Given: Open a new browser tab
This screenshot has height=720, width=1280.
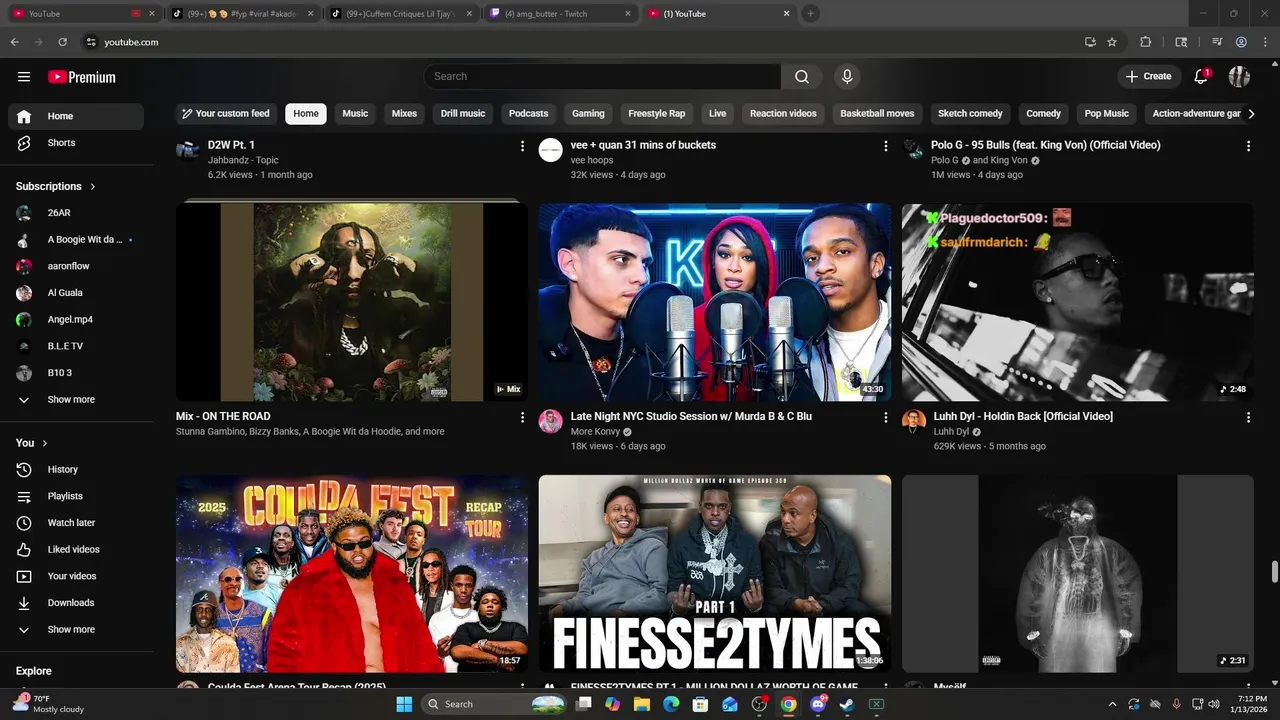Looking at the screenshot, I should click(x=811, y=14).
